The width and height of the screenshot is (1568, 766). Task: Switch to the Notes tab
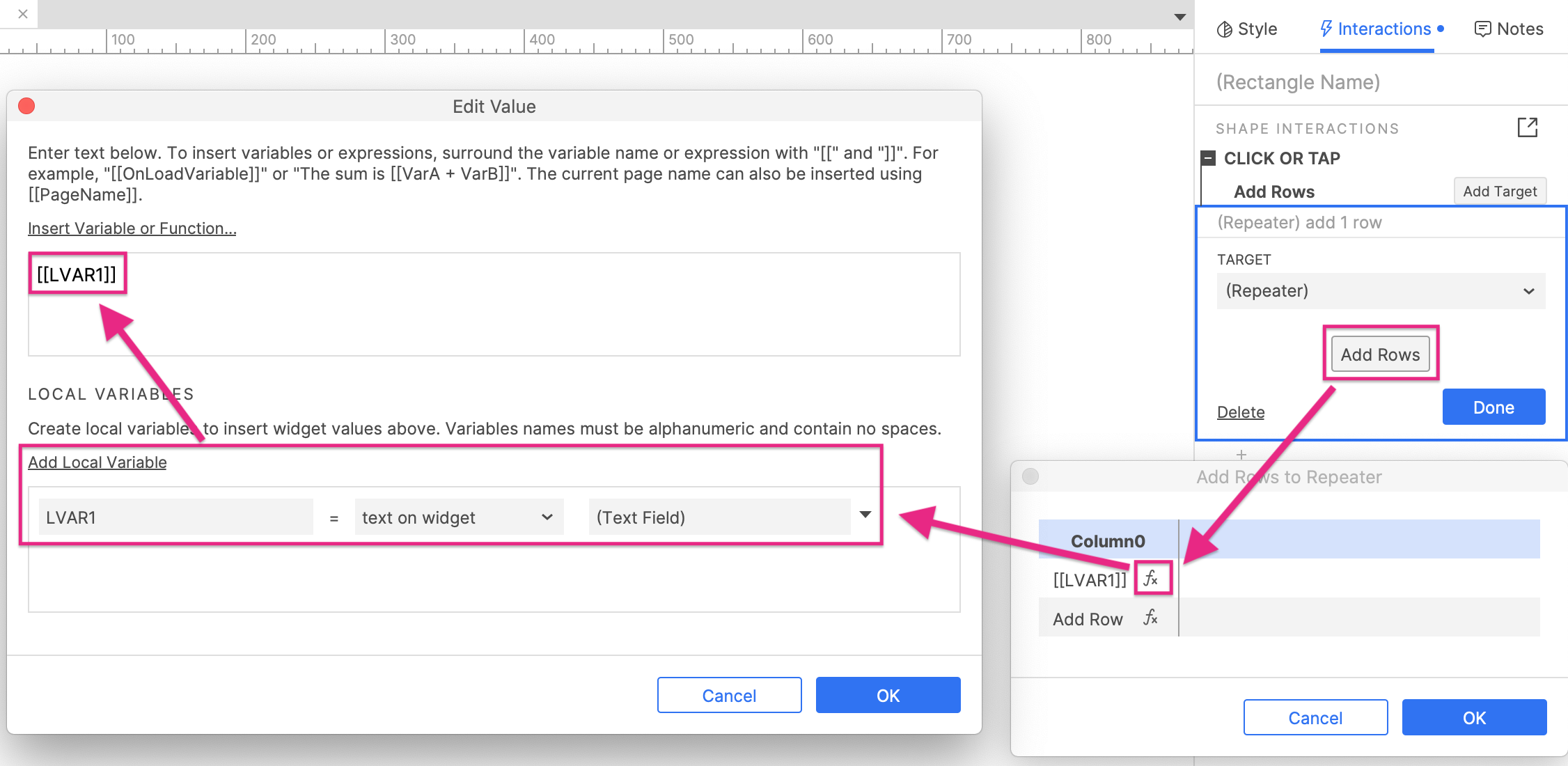pos(1509,29)
